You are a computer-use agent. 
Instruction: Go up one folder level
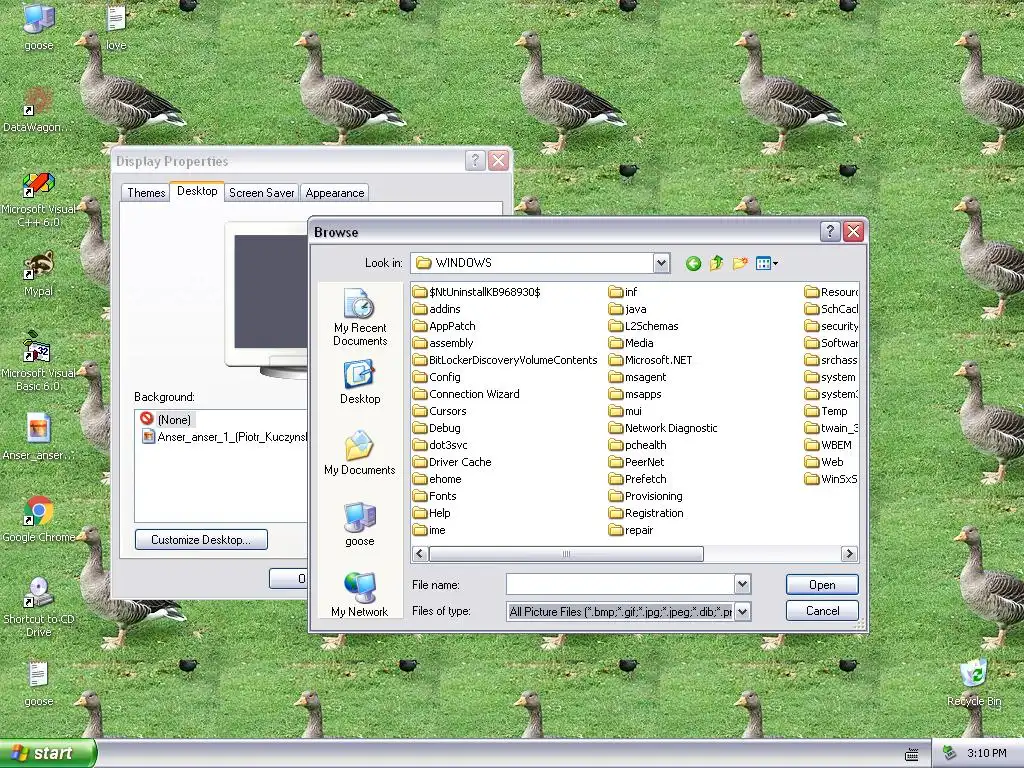point(716,263)
